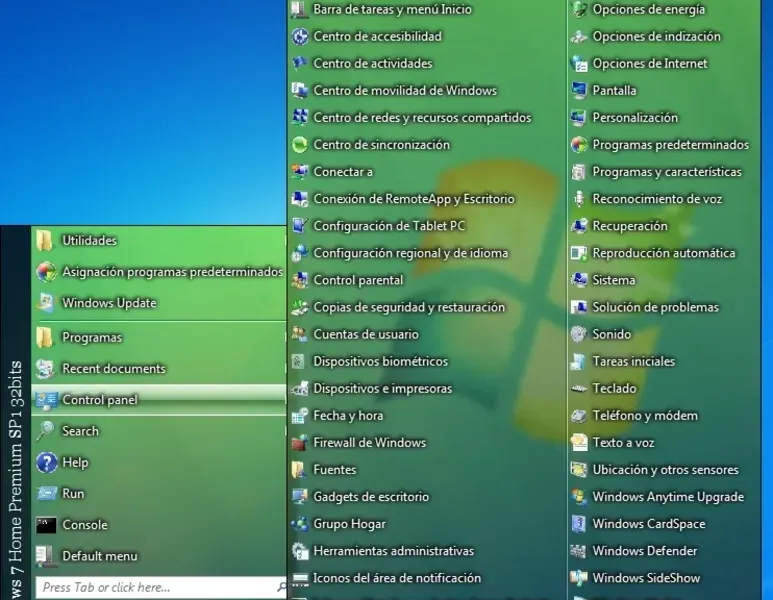Click the Centro de accesibilidad icon
The height and width of the screenshot is (600, 773).
click(x=300, y=36)
